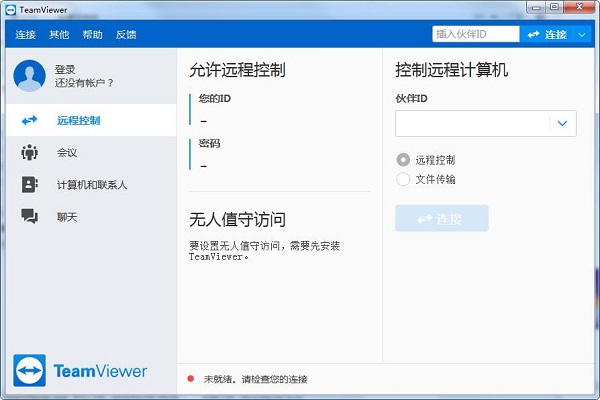Click the user avatar profile icon

coord(30,75)
